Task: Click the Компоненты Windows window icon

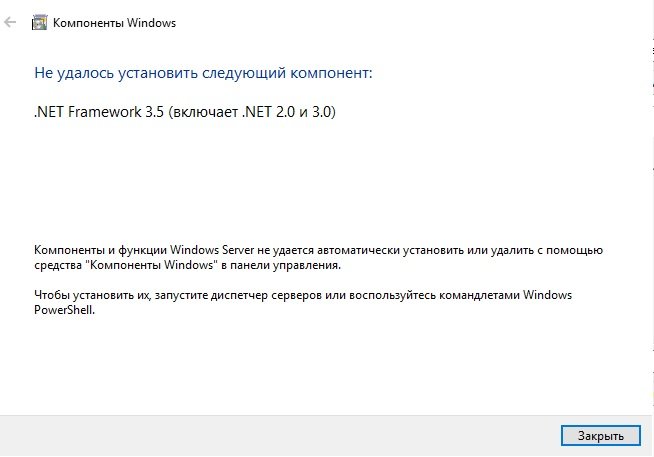Action: [x=37, y=22]
